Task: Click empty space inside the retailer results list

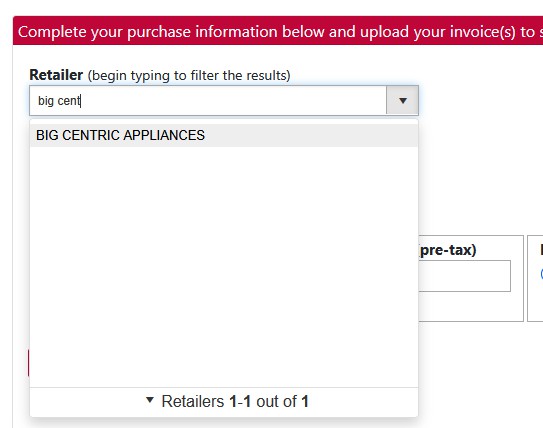Action: [x=224, y=267]
